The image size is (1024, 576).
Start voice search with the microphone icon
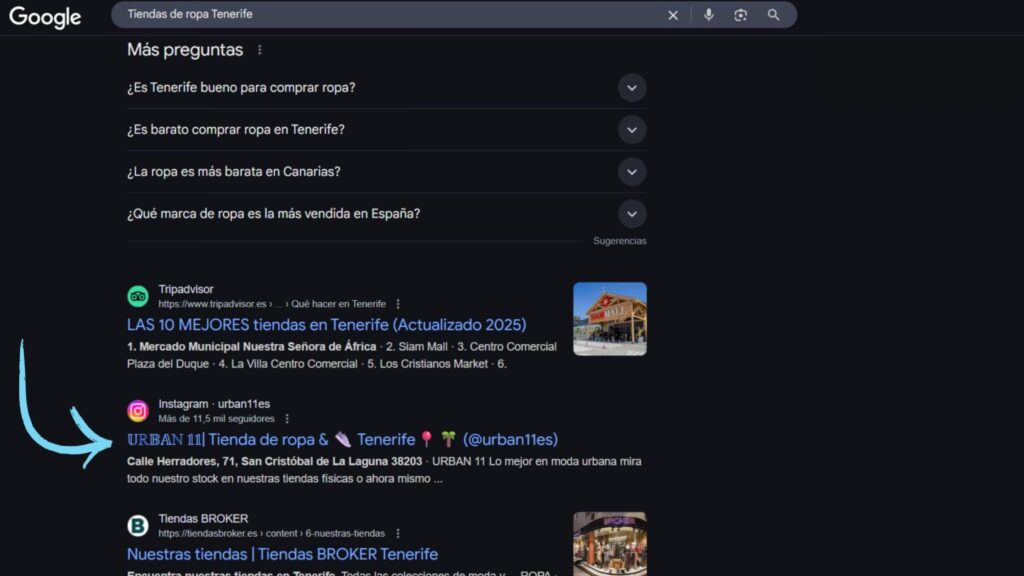click(709, 14)
